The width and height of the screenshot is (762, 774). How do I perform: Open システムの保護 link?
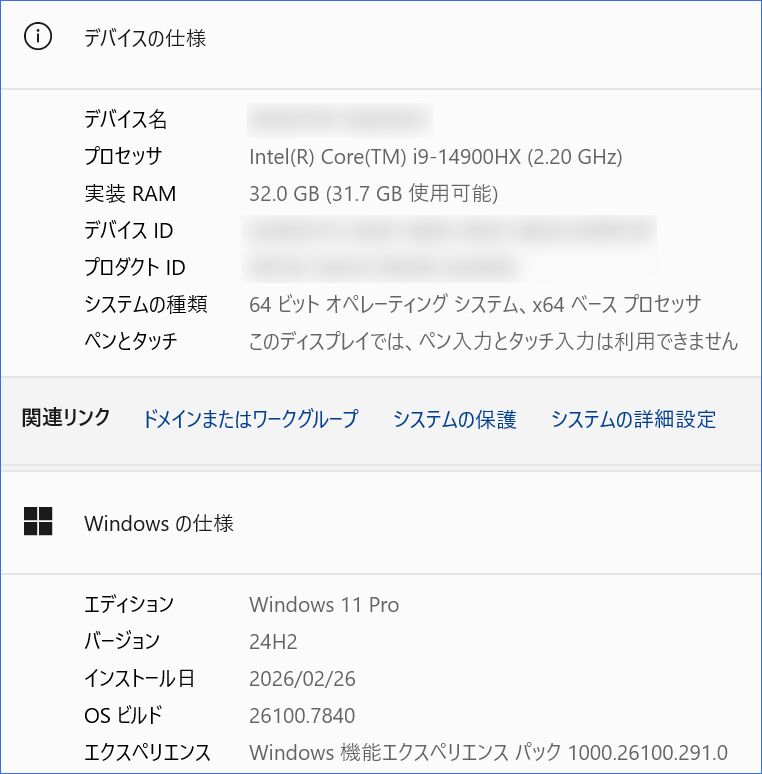454,419
